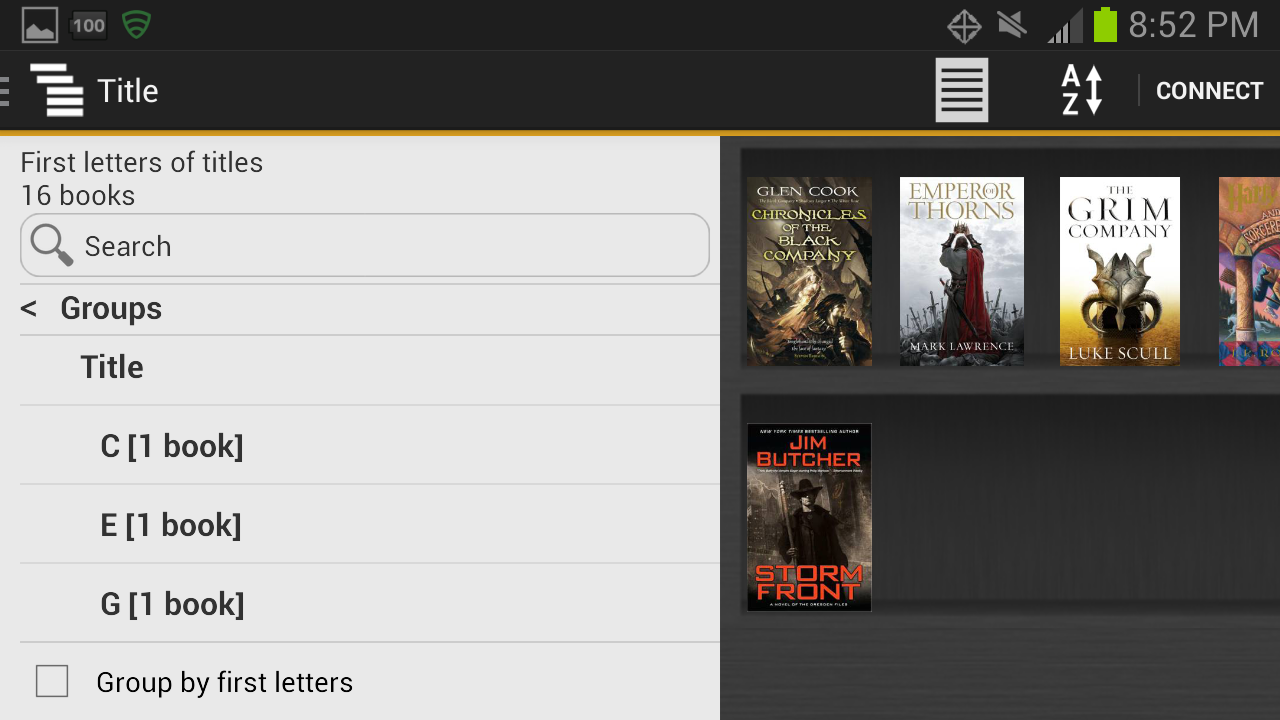1280x720 pixels.
Task: Tap the 8:52 PM clock
Action: click(1193, 25)
